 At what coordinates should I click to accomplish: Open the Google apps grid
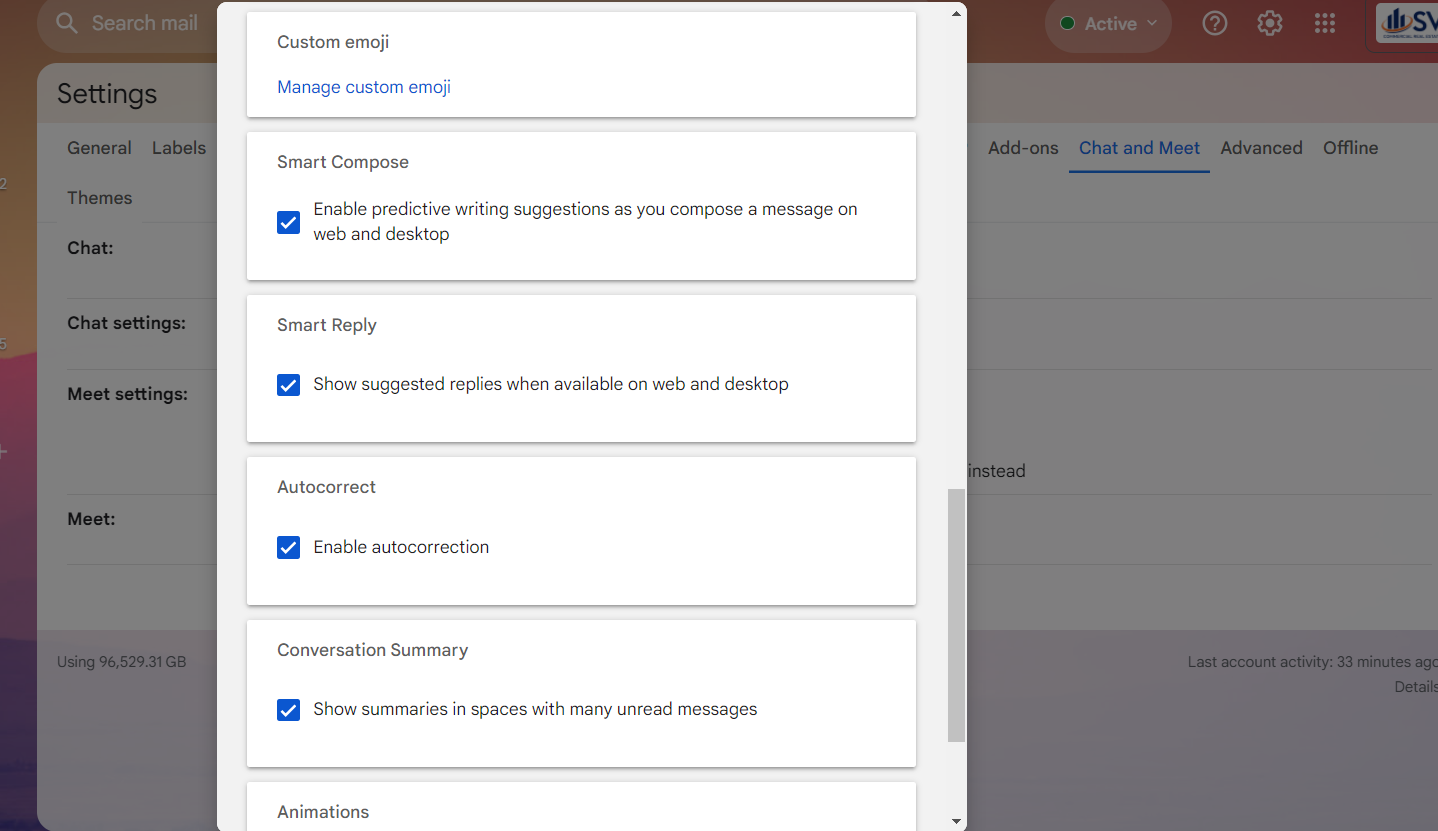point(1324,23)
